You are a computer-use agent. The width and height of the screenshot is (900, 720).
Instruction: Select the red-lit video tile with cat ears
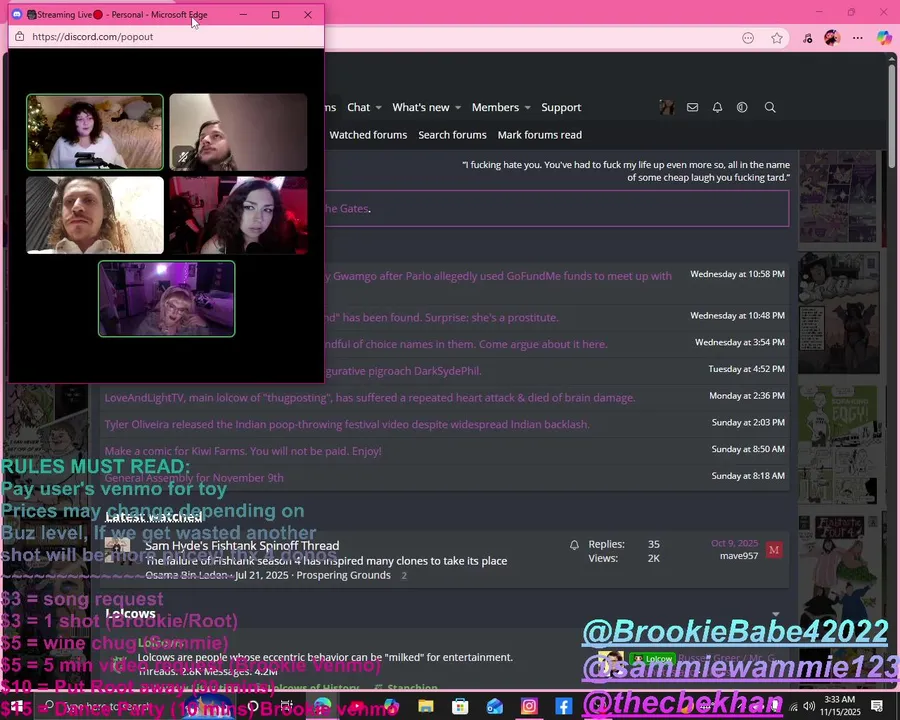(238, 215)
